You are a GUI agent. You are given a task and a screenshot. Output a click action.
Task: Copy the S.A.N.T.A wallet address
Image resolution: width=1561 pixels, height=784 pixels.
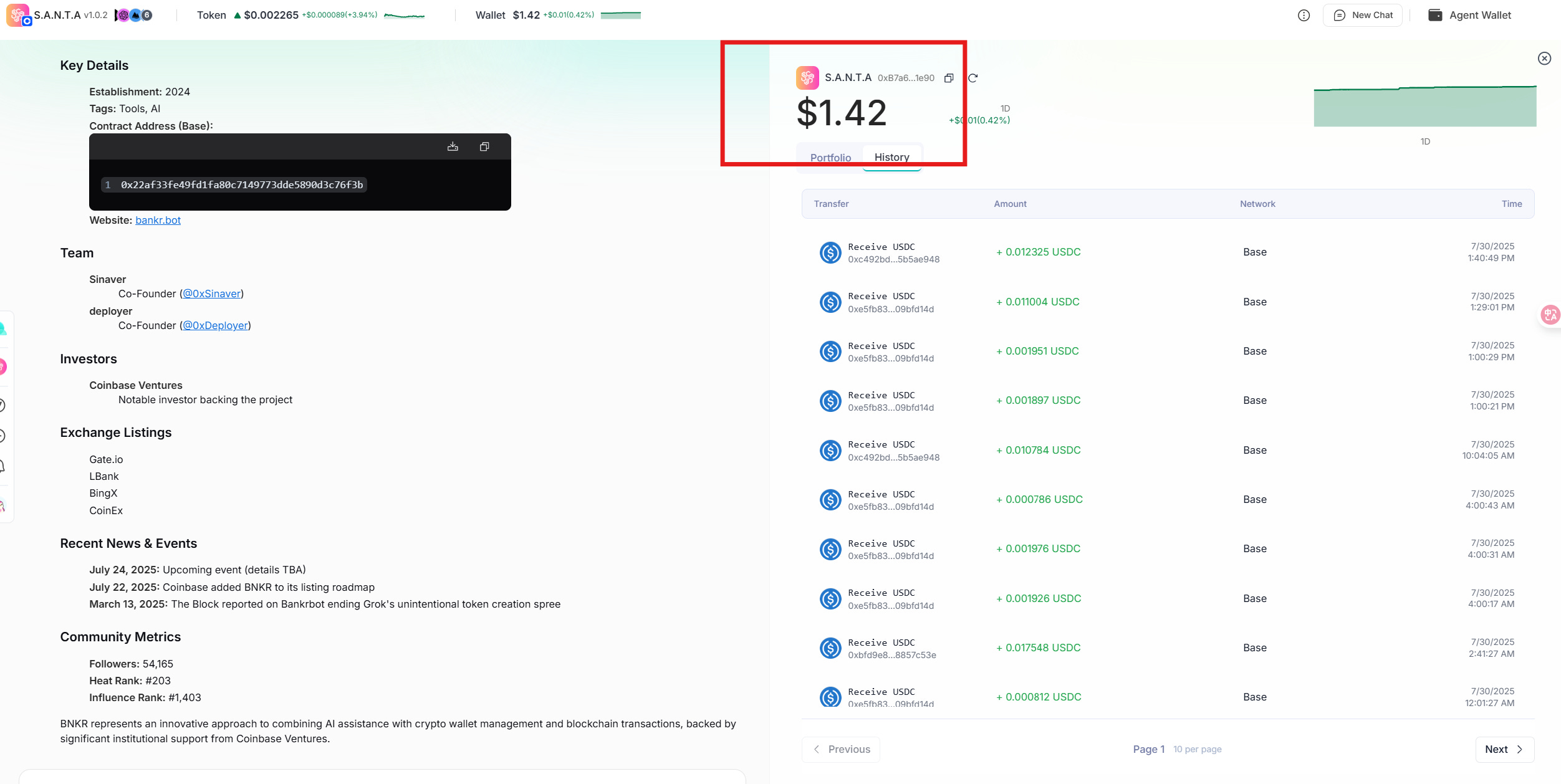(x=949, y=78)
